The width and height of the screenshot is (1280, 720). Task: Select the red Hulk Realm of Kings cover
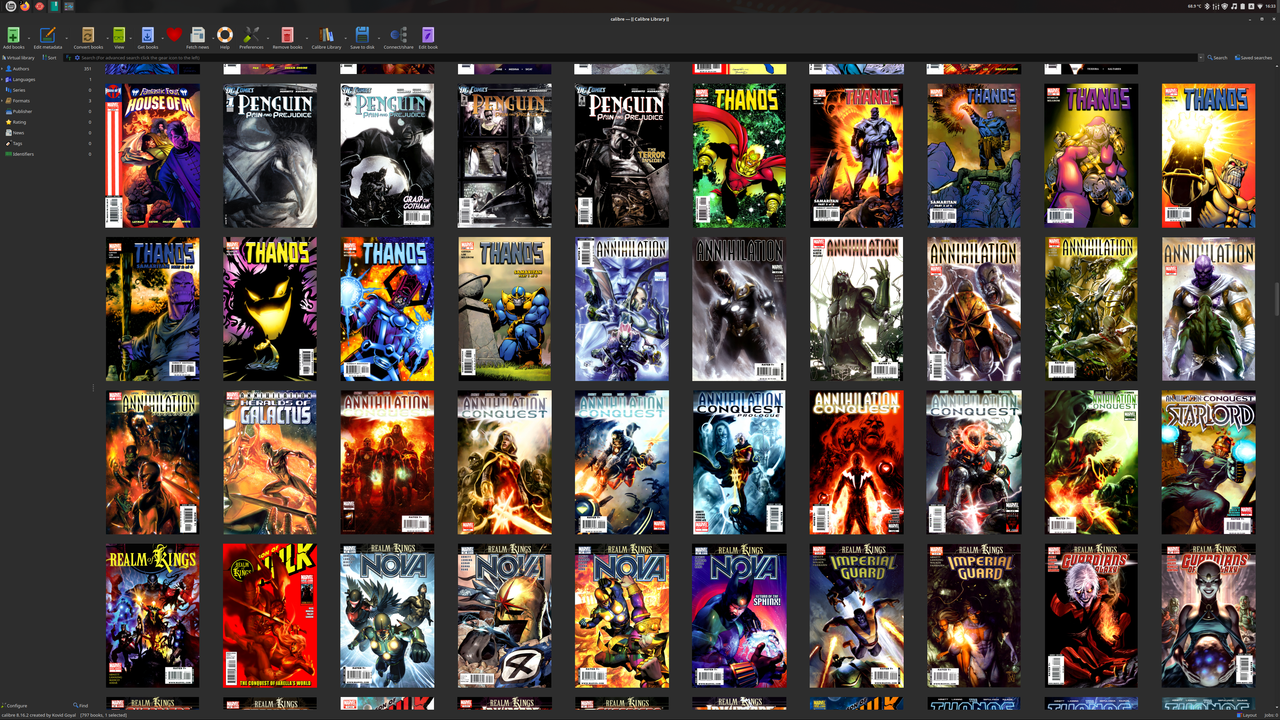point(270,615)
